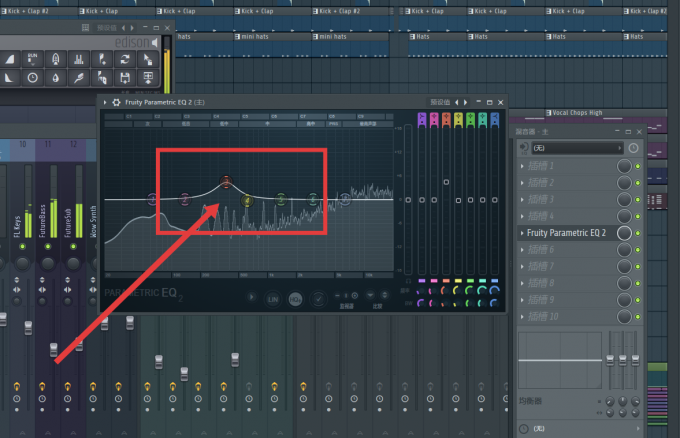Open Edison run script tool
Viewport: 680px width, 438px height.
pyautogui.click(x=33, y=59)
